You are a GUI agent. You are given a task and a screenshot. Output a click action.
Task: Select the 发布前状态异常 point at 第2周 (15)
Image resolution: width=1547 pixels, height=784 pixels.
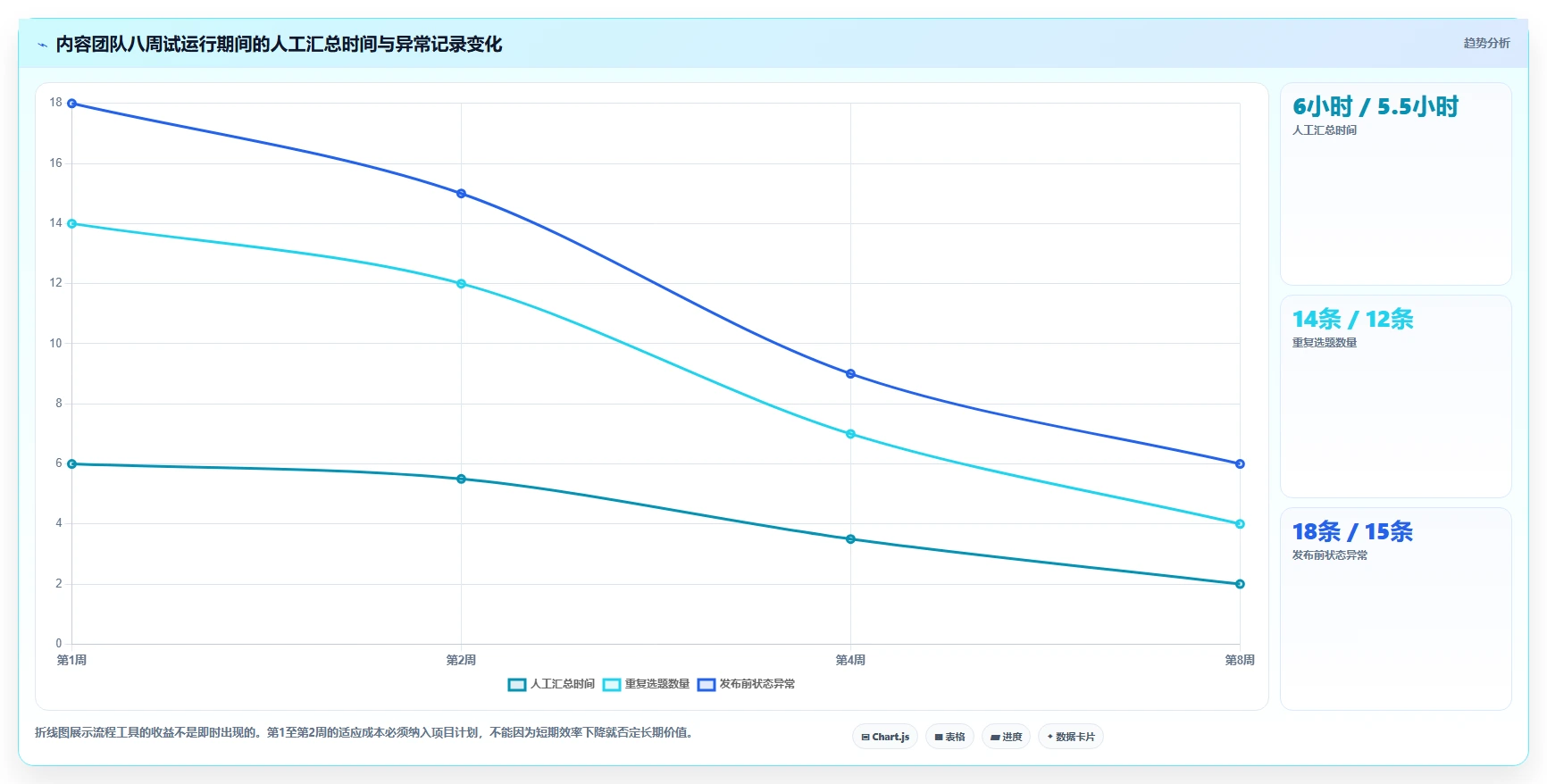[461, 194]
